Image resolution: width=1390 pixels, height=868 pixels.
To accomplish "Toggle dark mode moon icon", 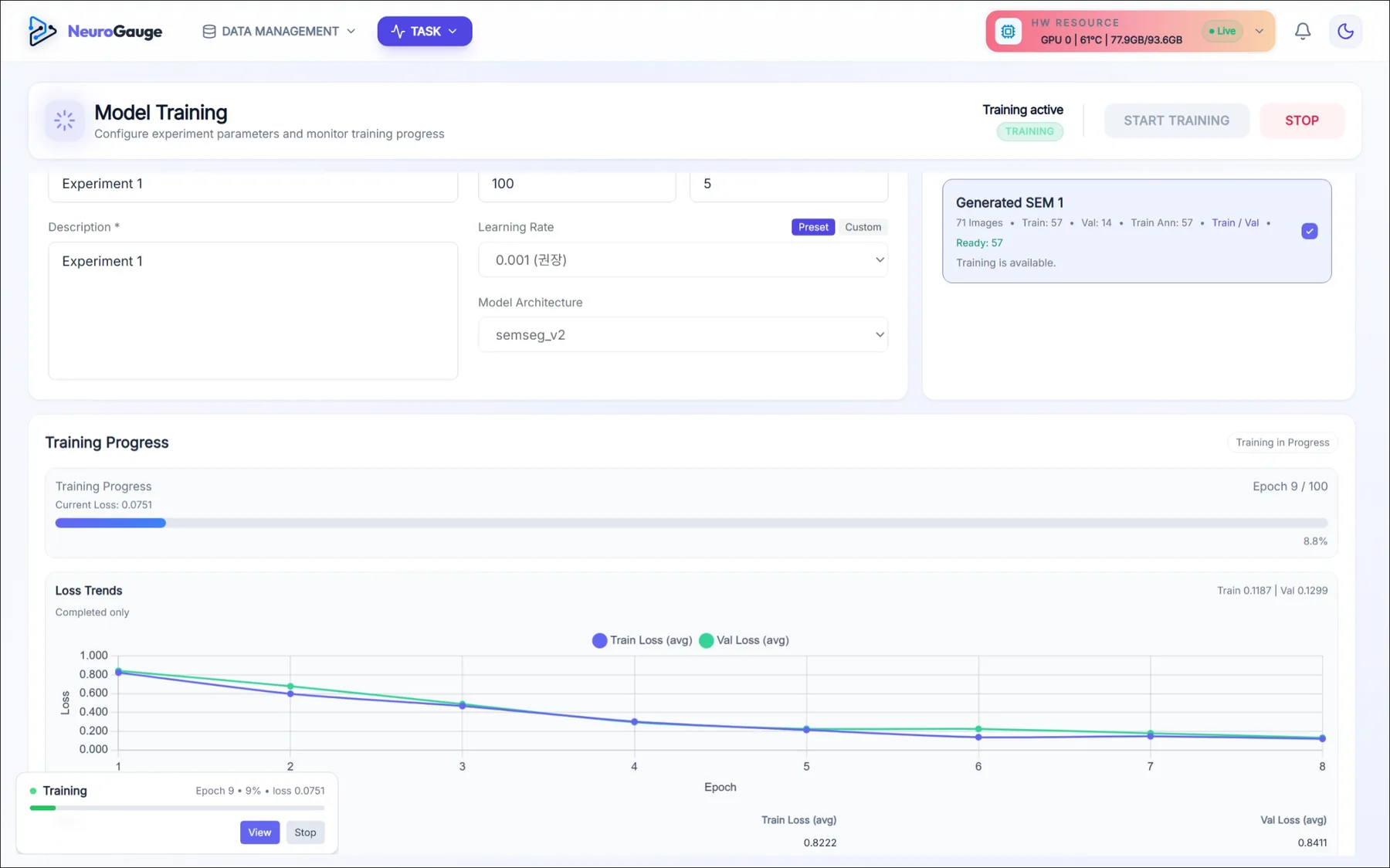I will coord(1345,31).
